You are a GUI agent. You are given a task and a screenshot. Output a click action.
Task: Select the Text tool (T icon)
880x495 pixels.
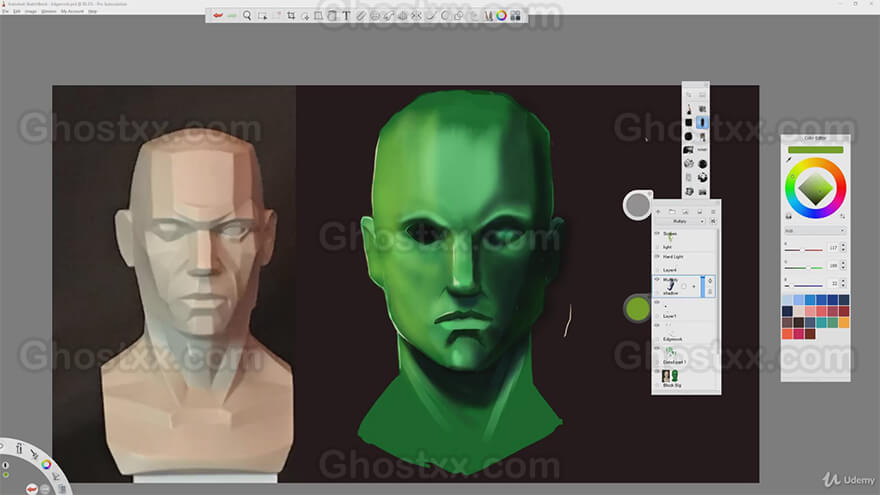coord(346,16)
